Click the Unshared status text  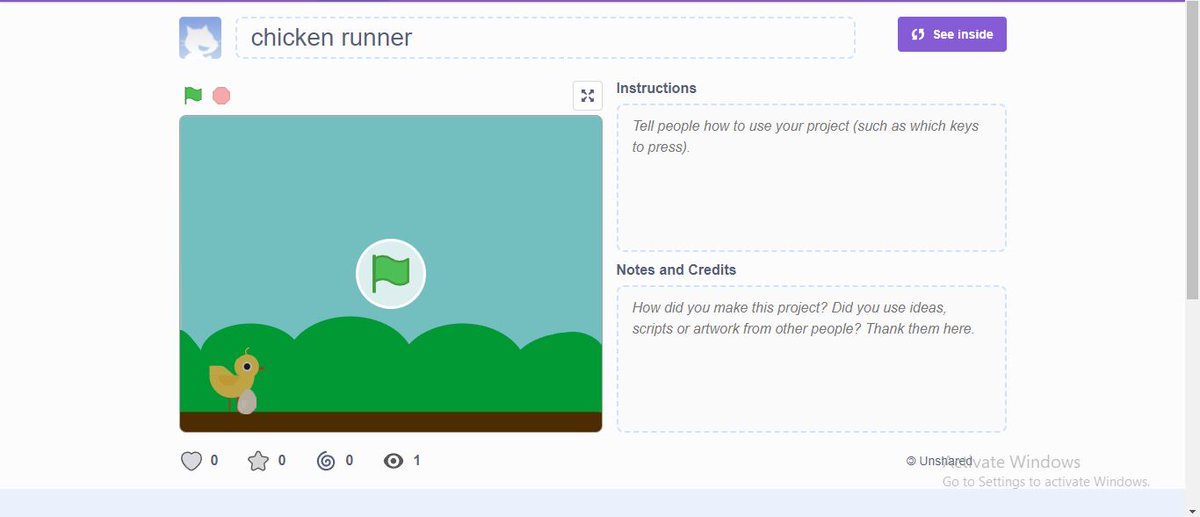[x=945, y=461]
